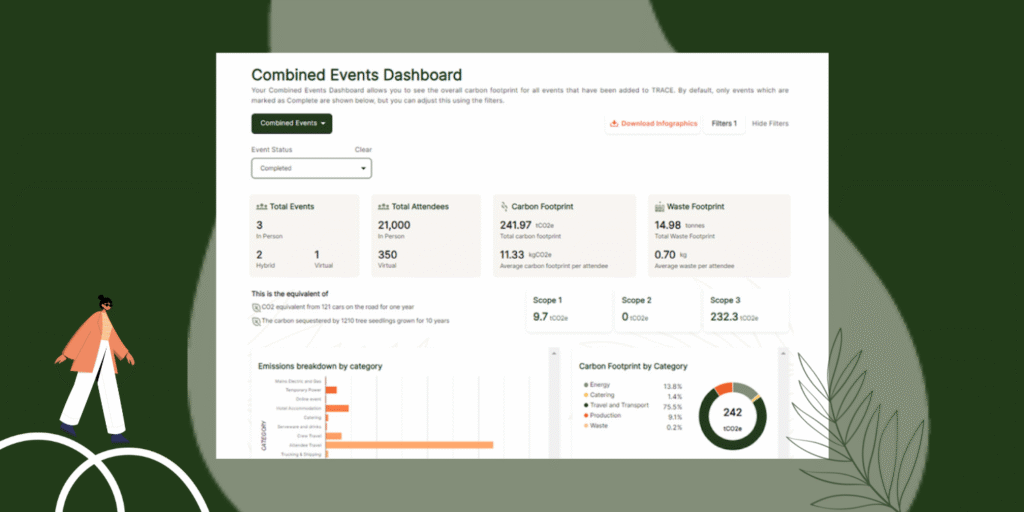The width and height of the screenshot is (1024, 512).
Task: Click Download Infographics button
Action: coord(653,123)
